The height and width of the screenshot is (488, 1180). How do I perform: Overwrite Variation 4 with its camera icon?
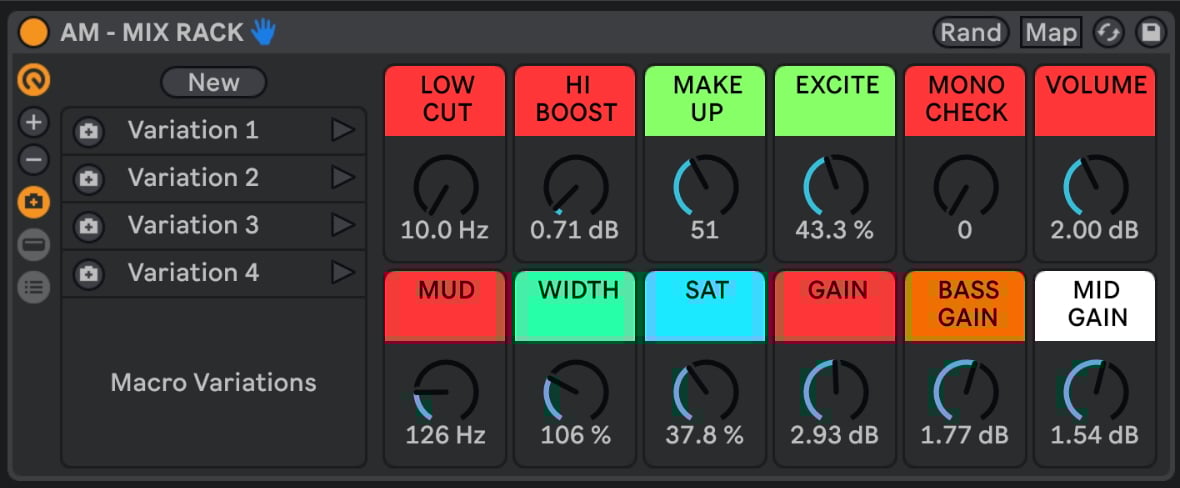click(x=88, y=274)
